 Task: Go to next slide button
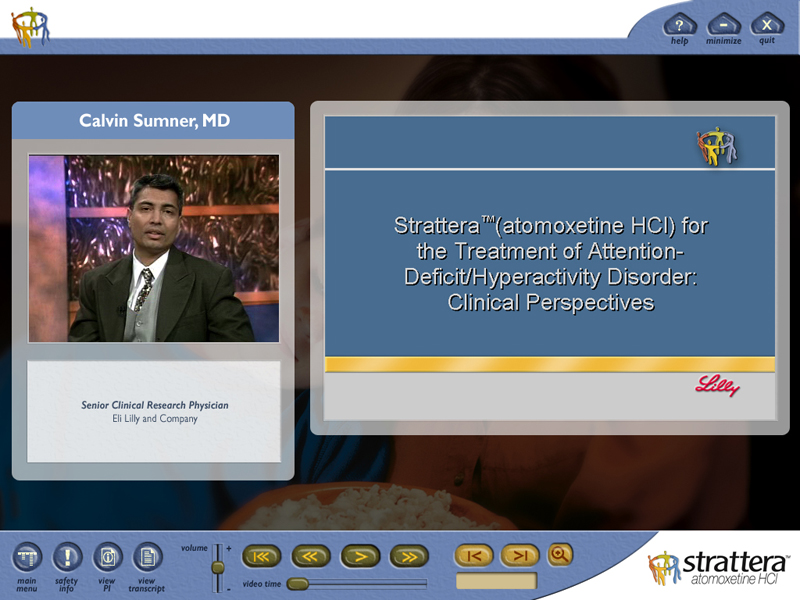(x=520, y=556)
